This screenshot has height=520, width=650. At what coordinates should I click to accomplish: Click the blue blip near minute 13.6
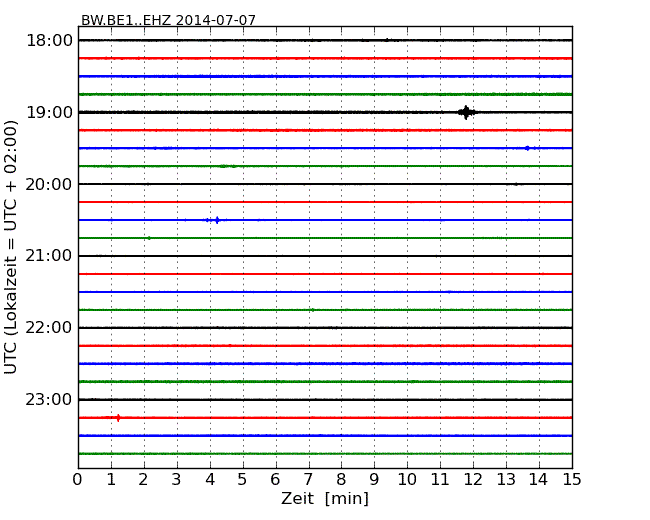[527, 148]
